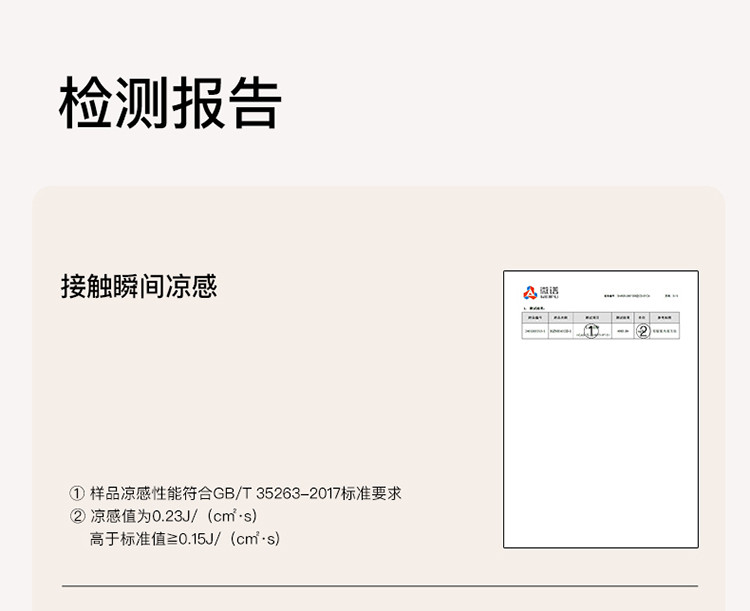Click the 高于标准值≧0.15J/(cm²·s) line

coord(186,539)
